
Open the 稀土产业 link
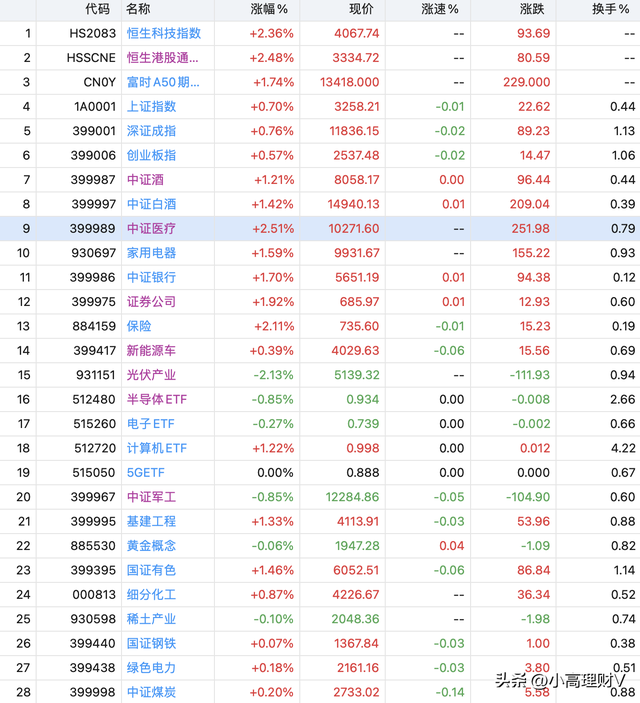pyautogui.click(x=151, y=619)
